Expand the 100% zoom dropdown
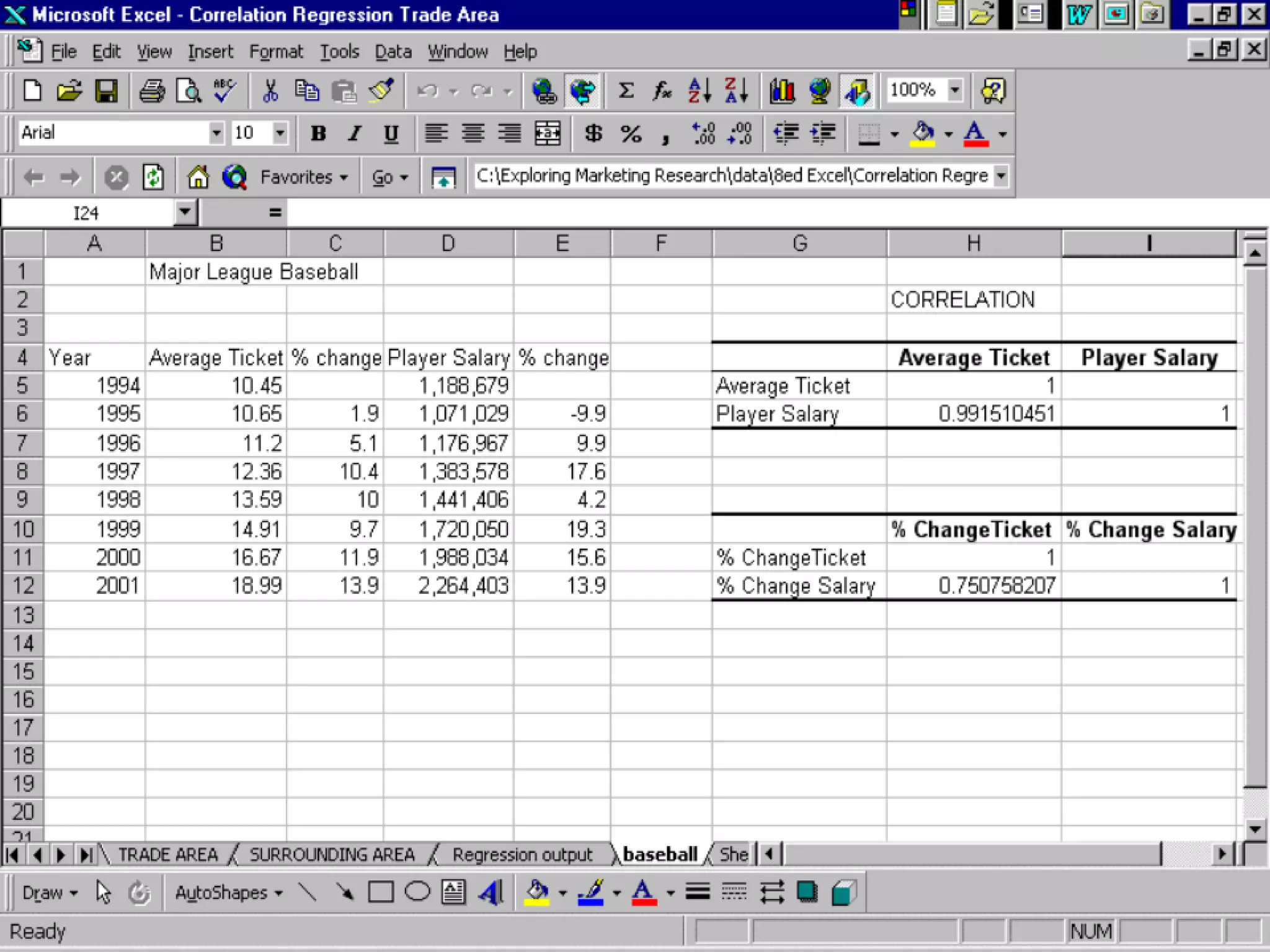The image size is (1270, 952). tap(955, 90)
